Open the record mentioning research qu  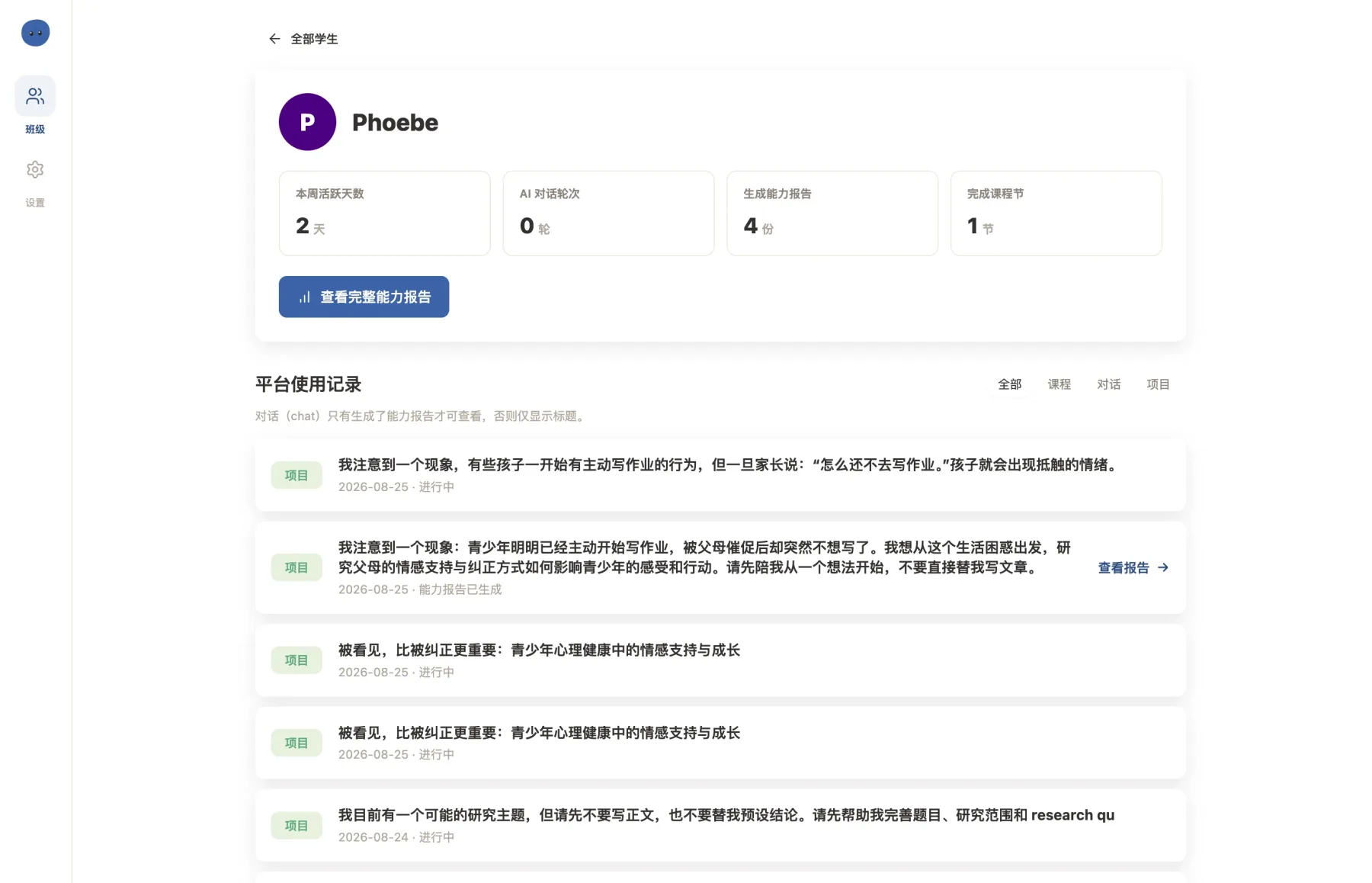(x=720, y=825)
